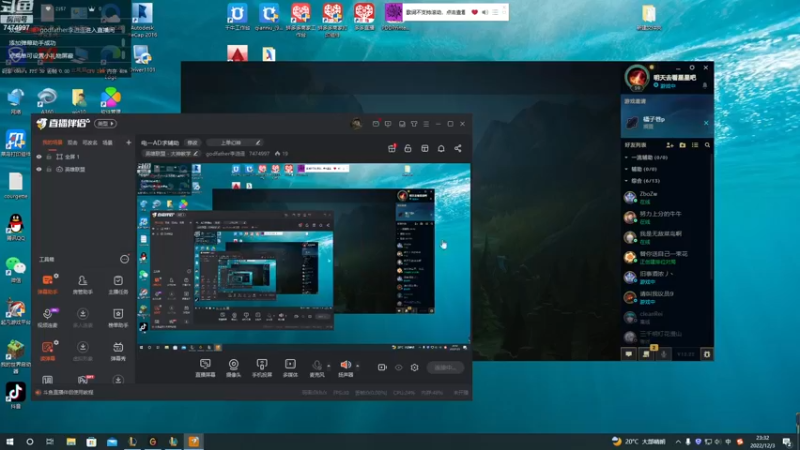This screenshot has width=800, height=450.
Task: Open the bell notification icon above preview
Action: 441,148
